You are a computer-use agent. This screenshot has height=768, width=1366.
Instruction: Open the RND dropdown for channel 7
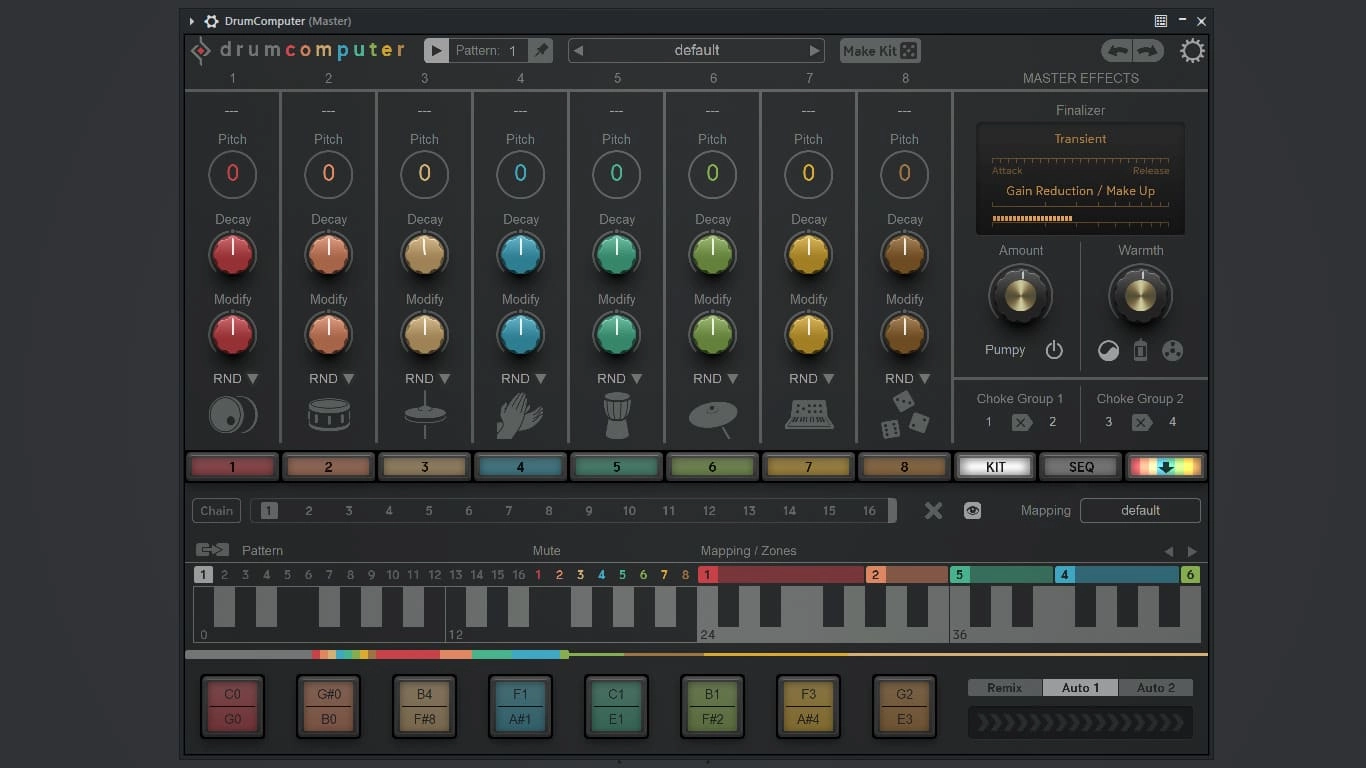(x=812, y=379)
